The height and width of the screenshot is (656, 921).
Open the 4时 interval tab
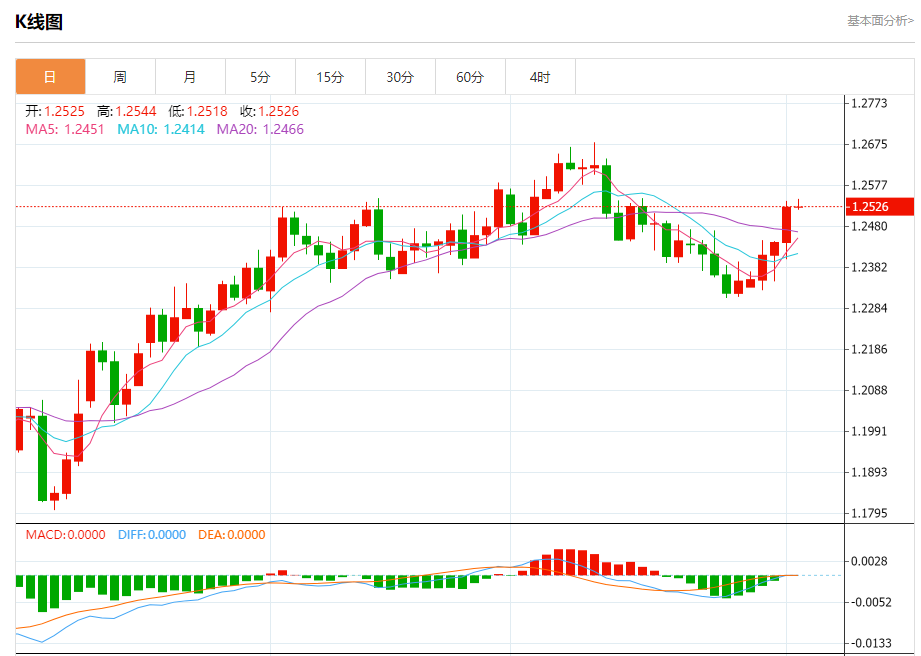[540, 77]
